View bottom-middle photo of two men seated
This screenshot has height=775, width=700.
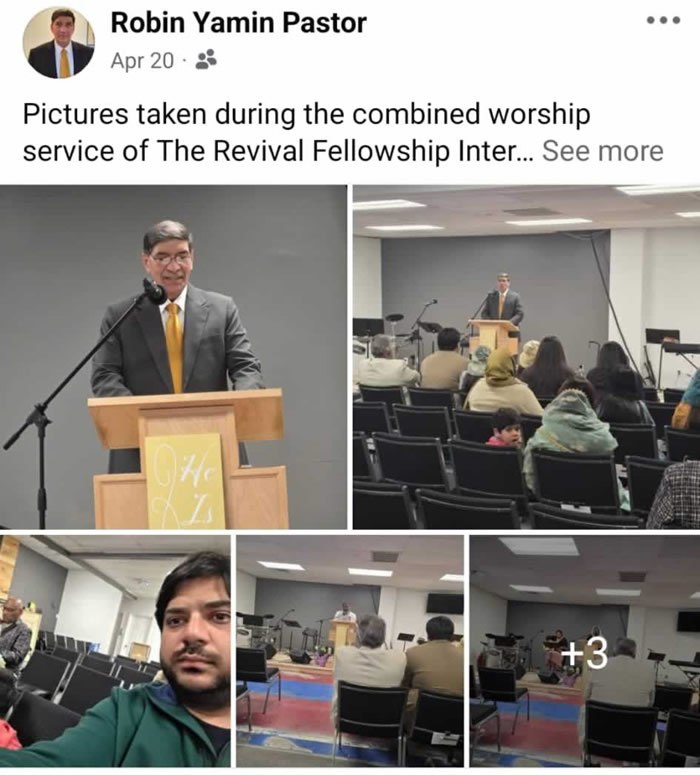point(350,651)
